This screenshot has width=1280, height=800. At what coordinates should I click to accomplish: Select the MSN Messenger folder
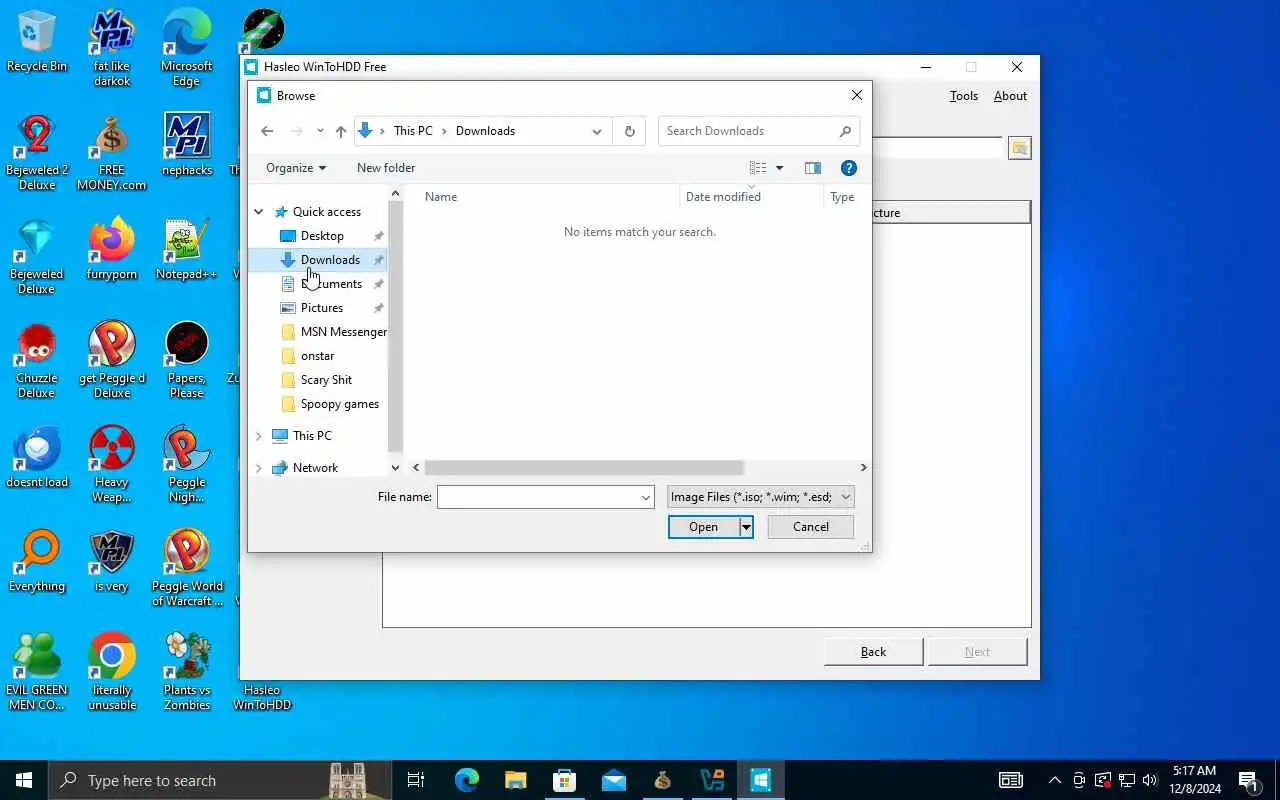[x=332, y=332]
